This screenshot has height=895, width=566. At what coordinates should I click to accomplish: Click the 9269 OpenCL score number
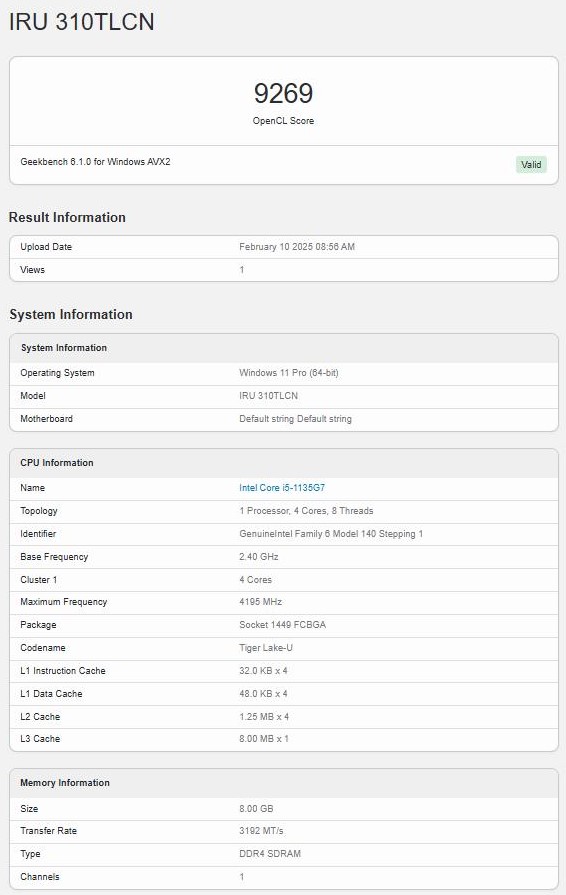pyautogui.click(x=284, y=93)
